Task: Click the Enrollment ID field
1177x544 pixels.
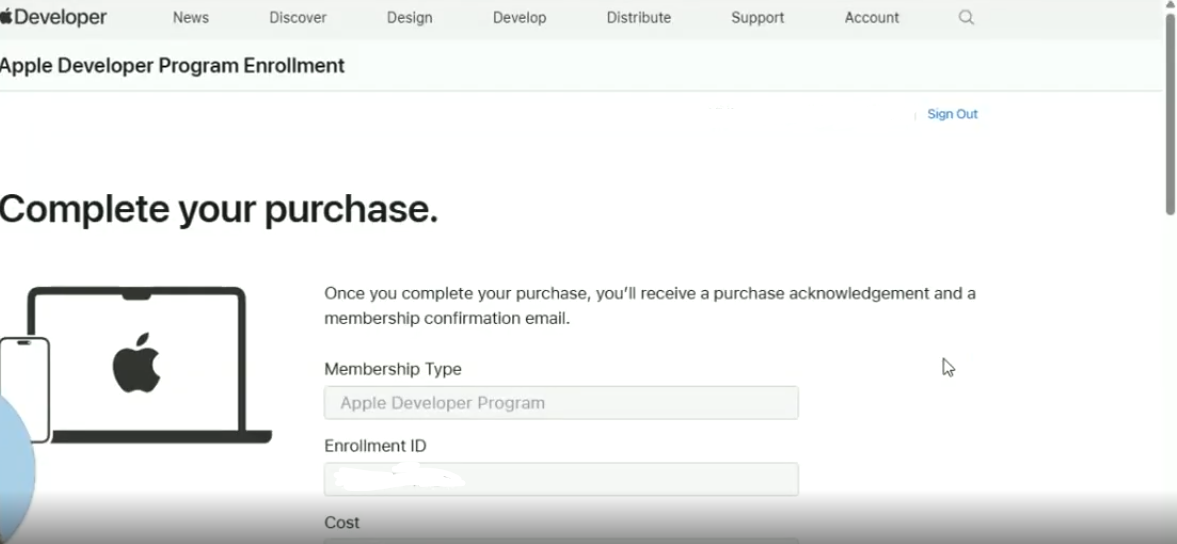Action: click(x=561, y=479)
